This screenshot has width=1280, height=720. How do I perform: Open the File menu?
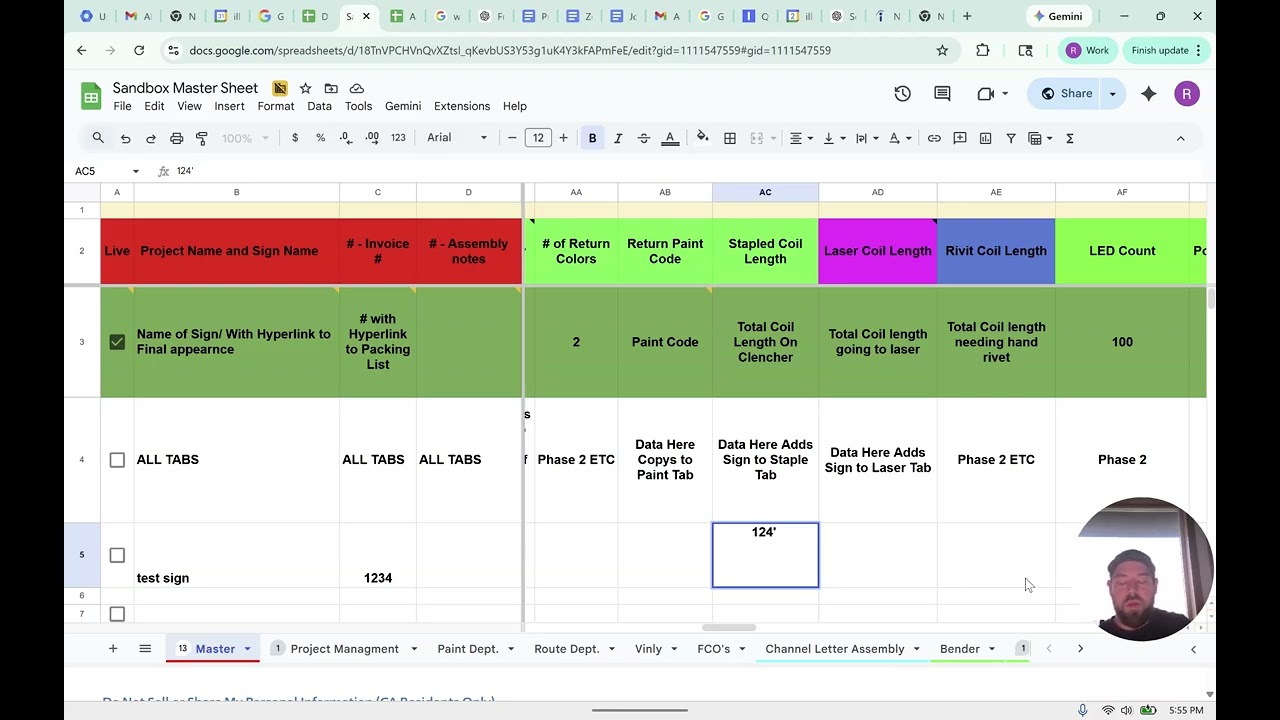click(x=122, y=106)
